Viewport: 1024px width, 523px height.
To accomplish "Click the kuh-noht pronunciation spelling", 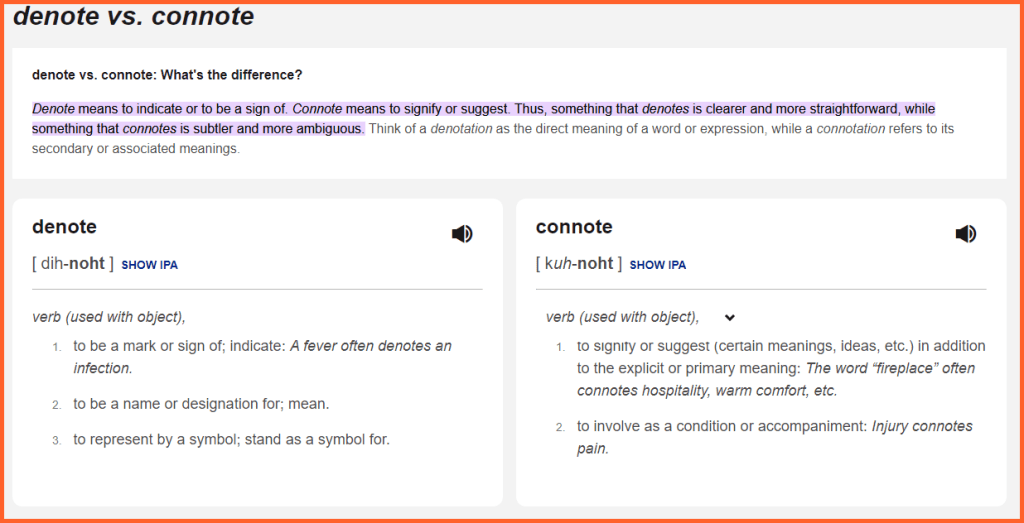I will [x=579, y=264].
